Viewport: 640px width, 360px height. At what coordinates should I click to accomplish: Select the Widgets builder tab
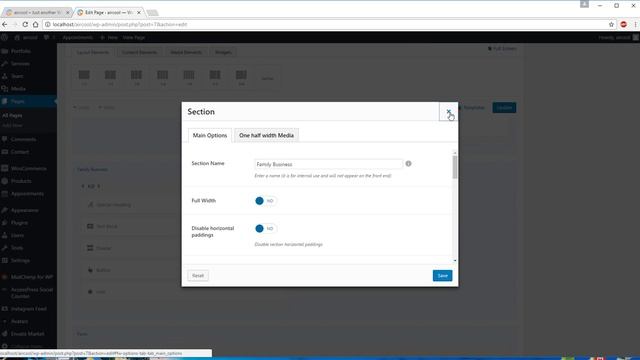223,52
